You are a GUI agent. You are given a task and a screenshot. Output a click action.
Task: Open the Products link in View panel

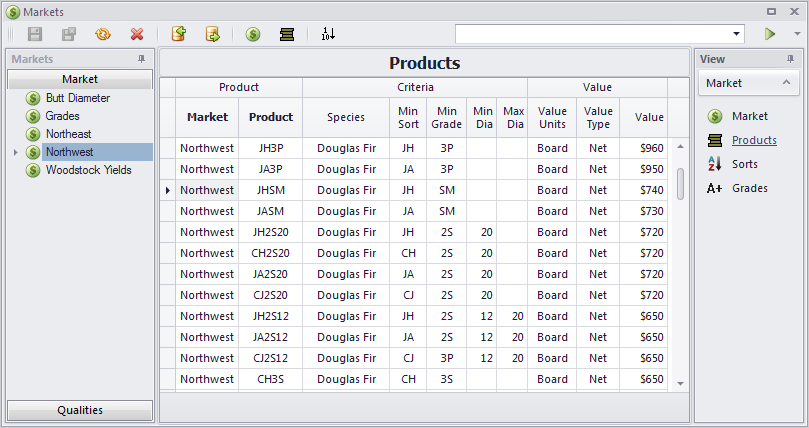click(x=754, y=140)
